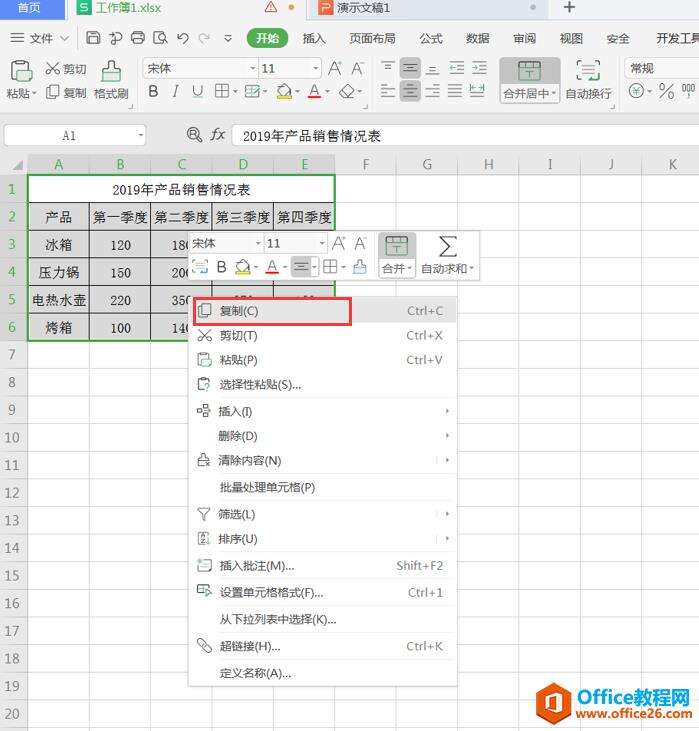Click the Cut scissors in ribbon

coord(52,69)
